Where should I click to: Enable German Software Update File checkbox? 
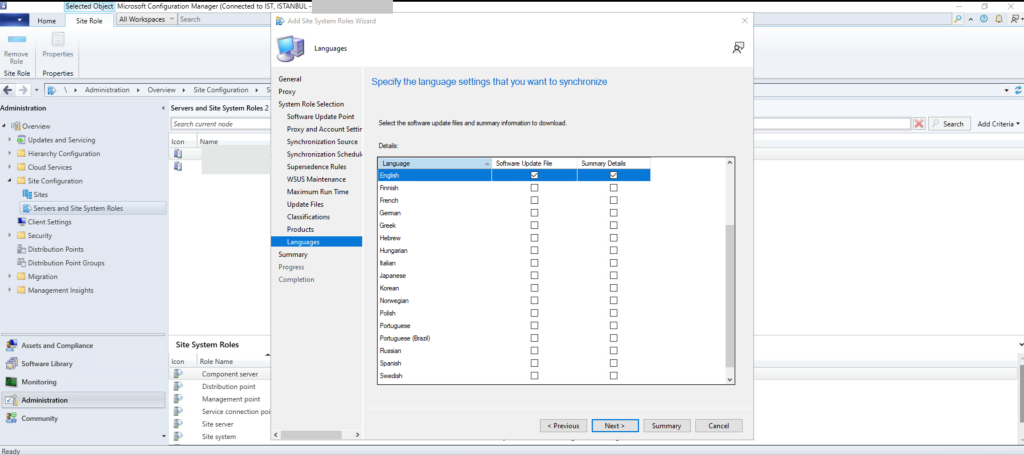click(534, 213)
